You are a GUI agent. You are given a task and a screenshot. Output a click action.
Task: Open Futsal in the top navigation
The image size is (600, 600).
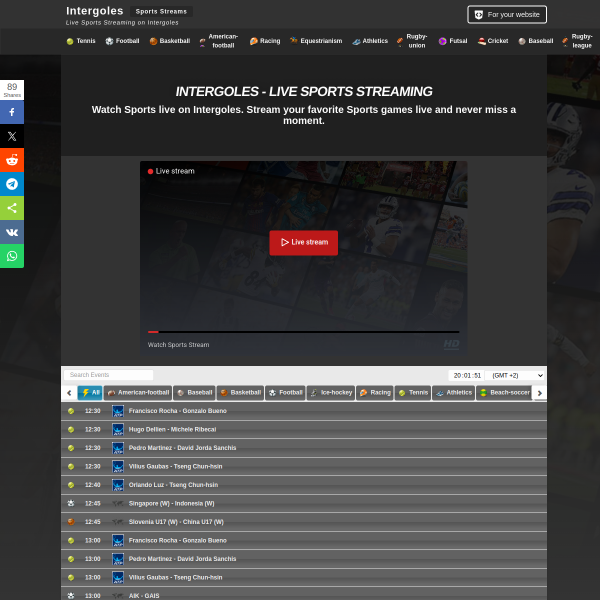click(453, 41)
